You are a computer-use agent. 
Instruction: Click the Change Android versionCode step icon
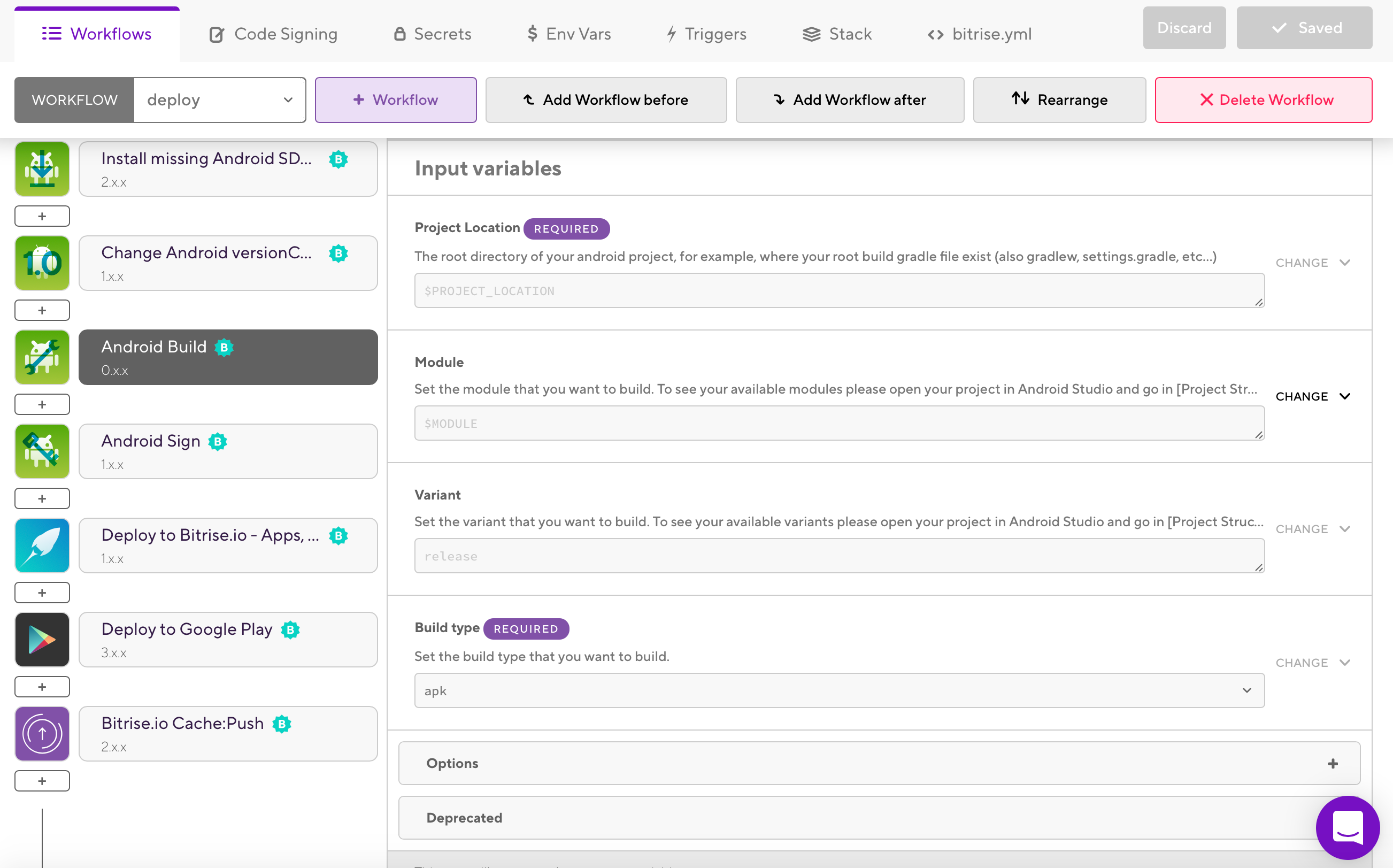coord(42,263)
